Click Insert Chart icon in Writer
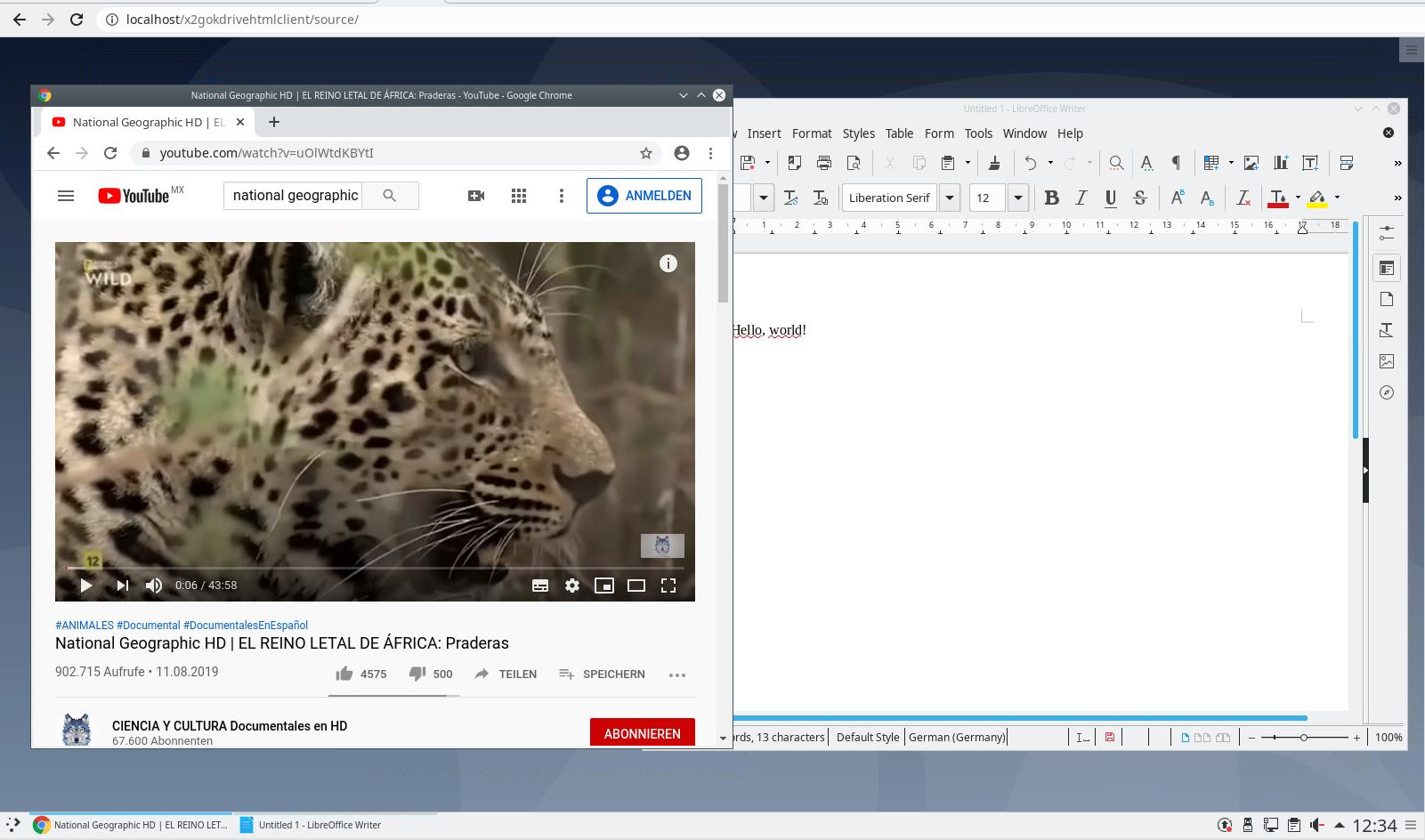Viewport: 1425px width, 840px height. pyautogui.click(x=1281, y=163)
